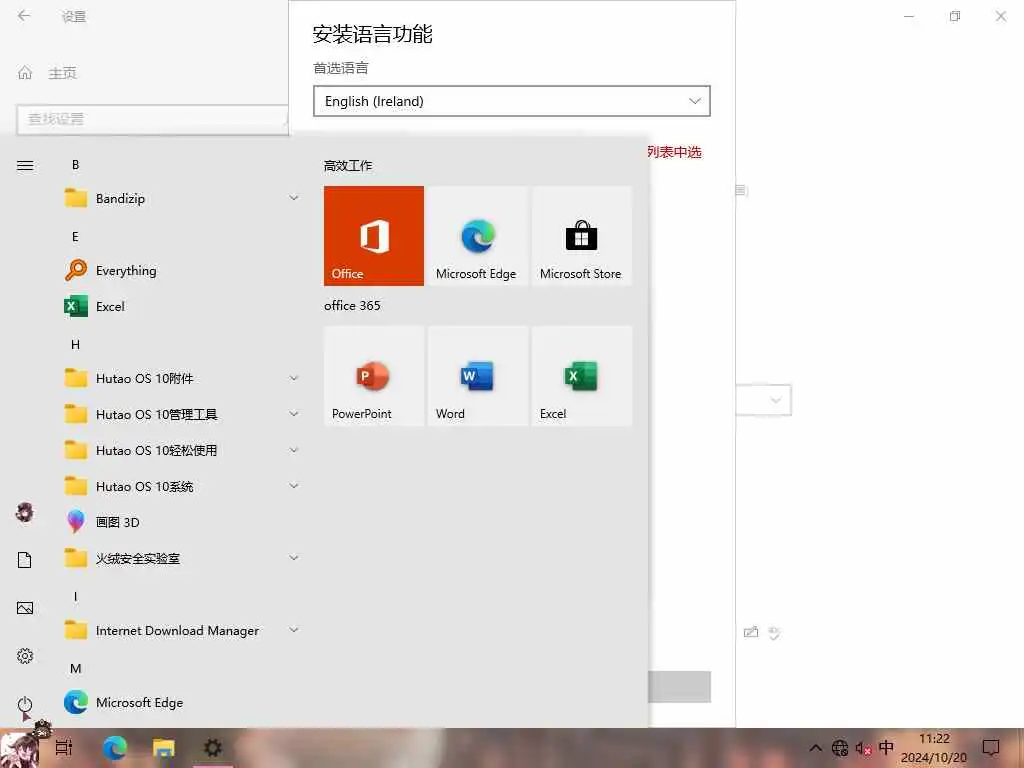Screen dimensions: 1024x768
Task: Open Task View on the taskbar
Action: point(64,748)
